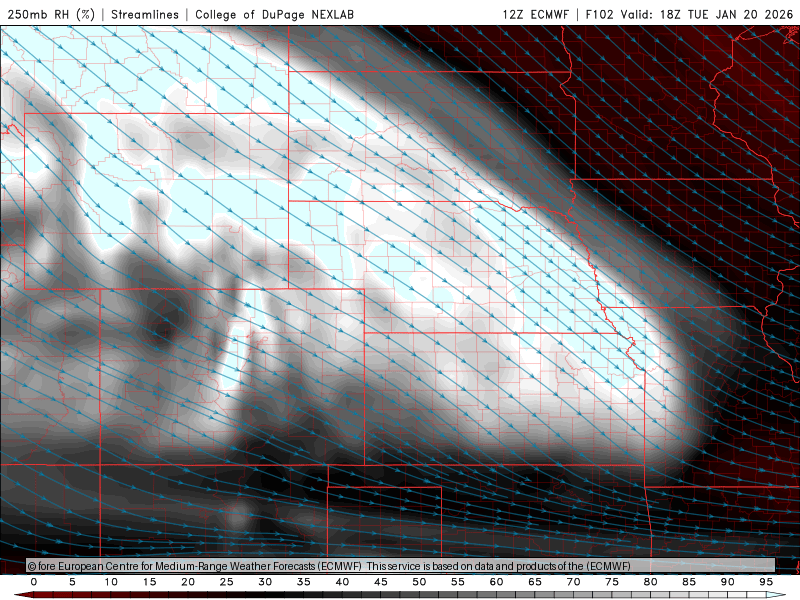Click the 'F102' forecast hour label
The image size is (800, 600).
[599, 14]
